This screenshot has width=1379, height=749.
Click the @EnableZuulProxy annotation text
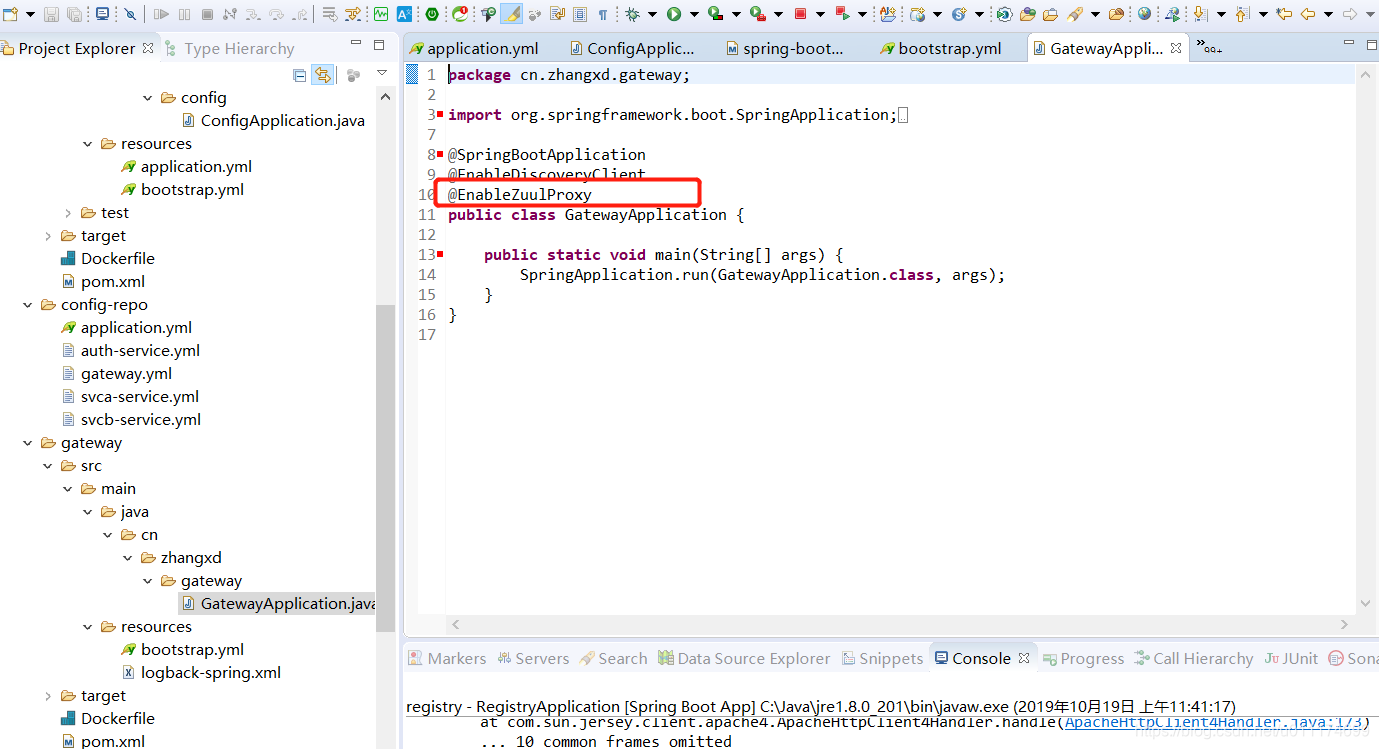tap(520, 194)
